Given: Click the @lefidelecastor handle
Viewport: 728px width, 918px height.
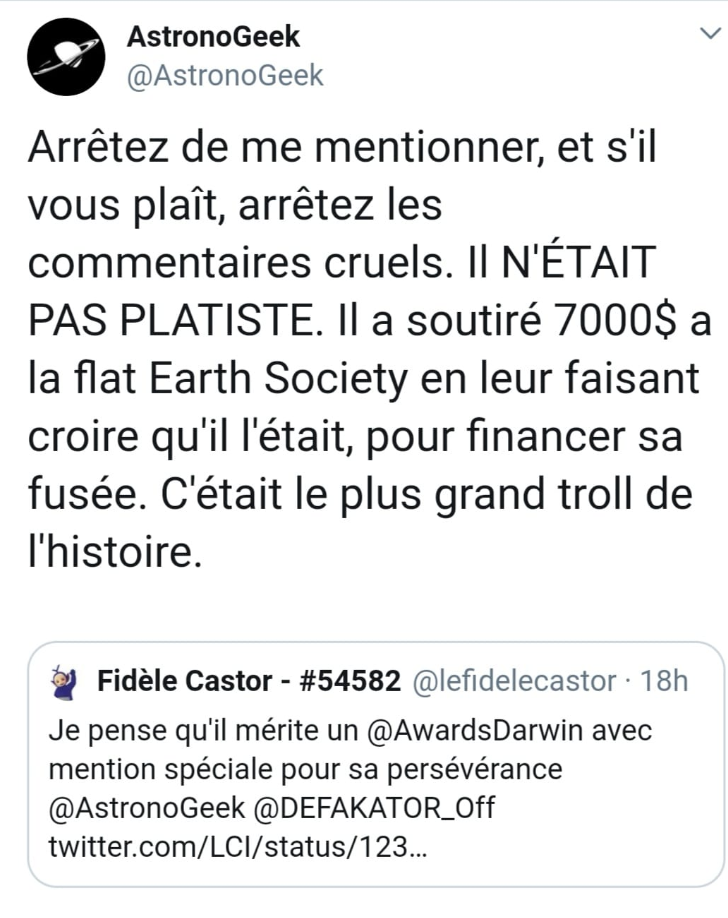Looking at the screenshot, I should (514, 682).
